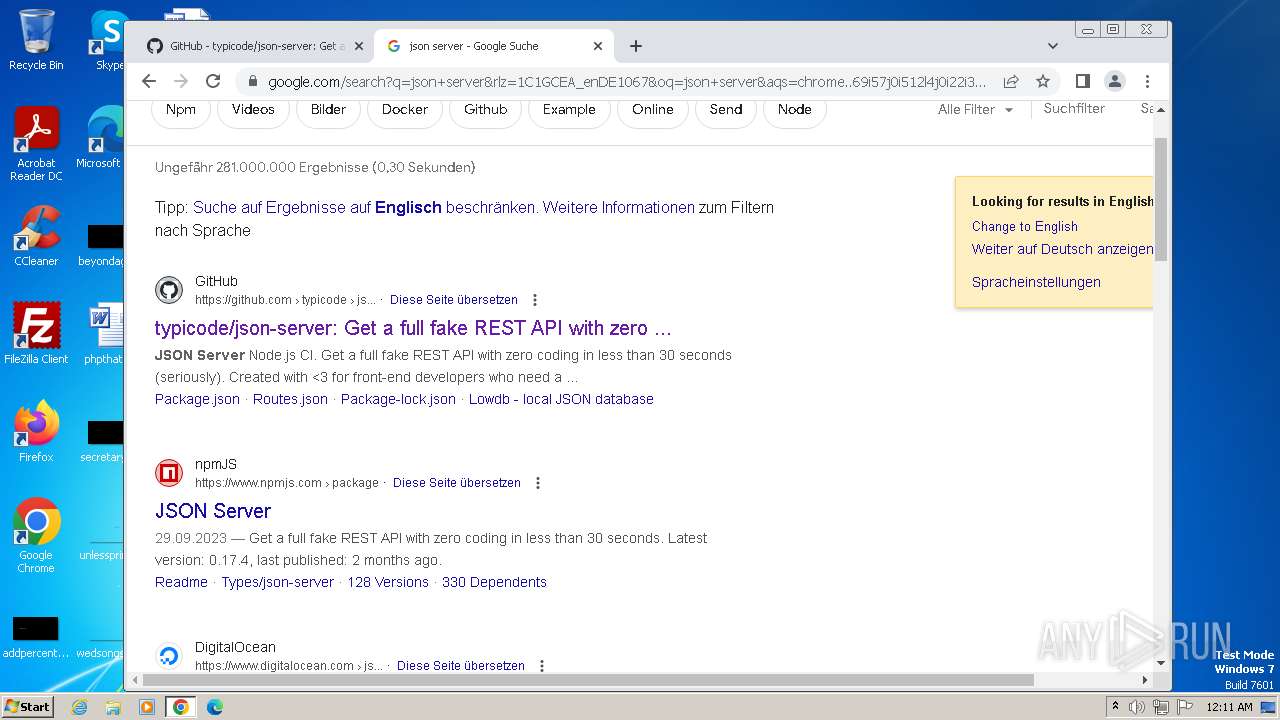1280x720 pixels.
Task: Click the DigitalOcean result favicon
Action: (x=169, y=656)
